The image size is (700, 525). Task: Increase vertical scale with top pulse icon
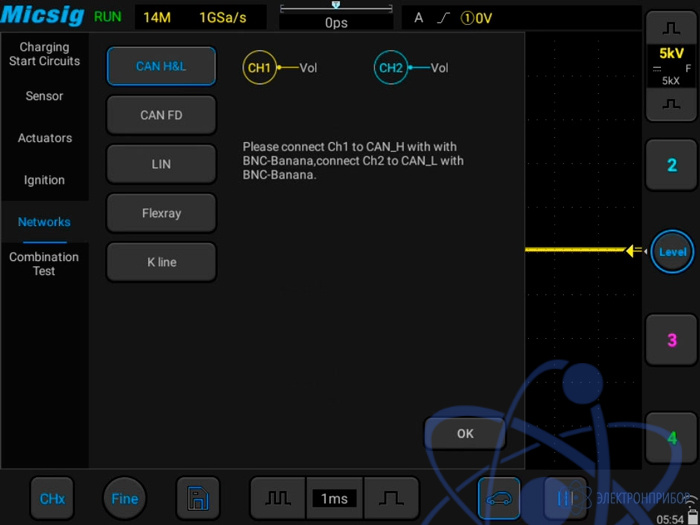coord(670,30)
